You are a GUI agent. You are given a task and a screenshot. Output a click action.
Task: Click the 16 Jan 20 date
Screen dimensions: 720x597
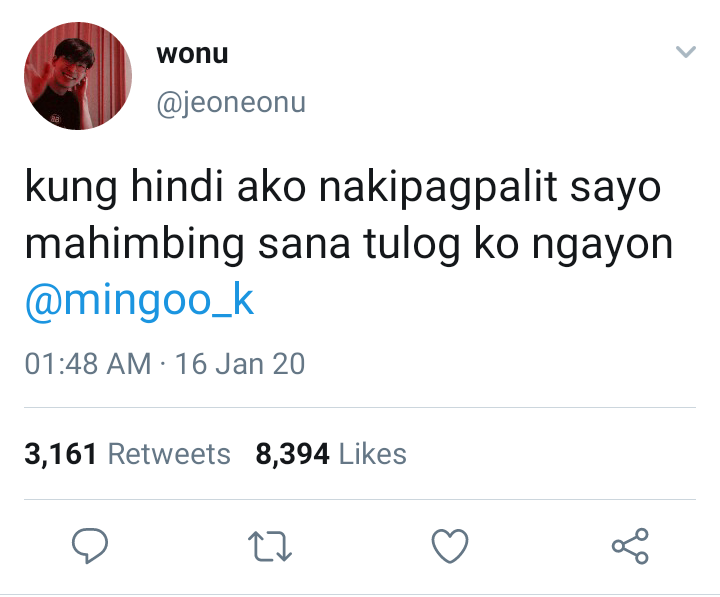240,364
